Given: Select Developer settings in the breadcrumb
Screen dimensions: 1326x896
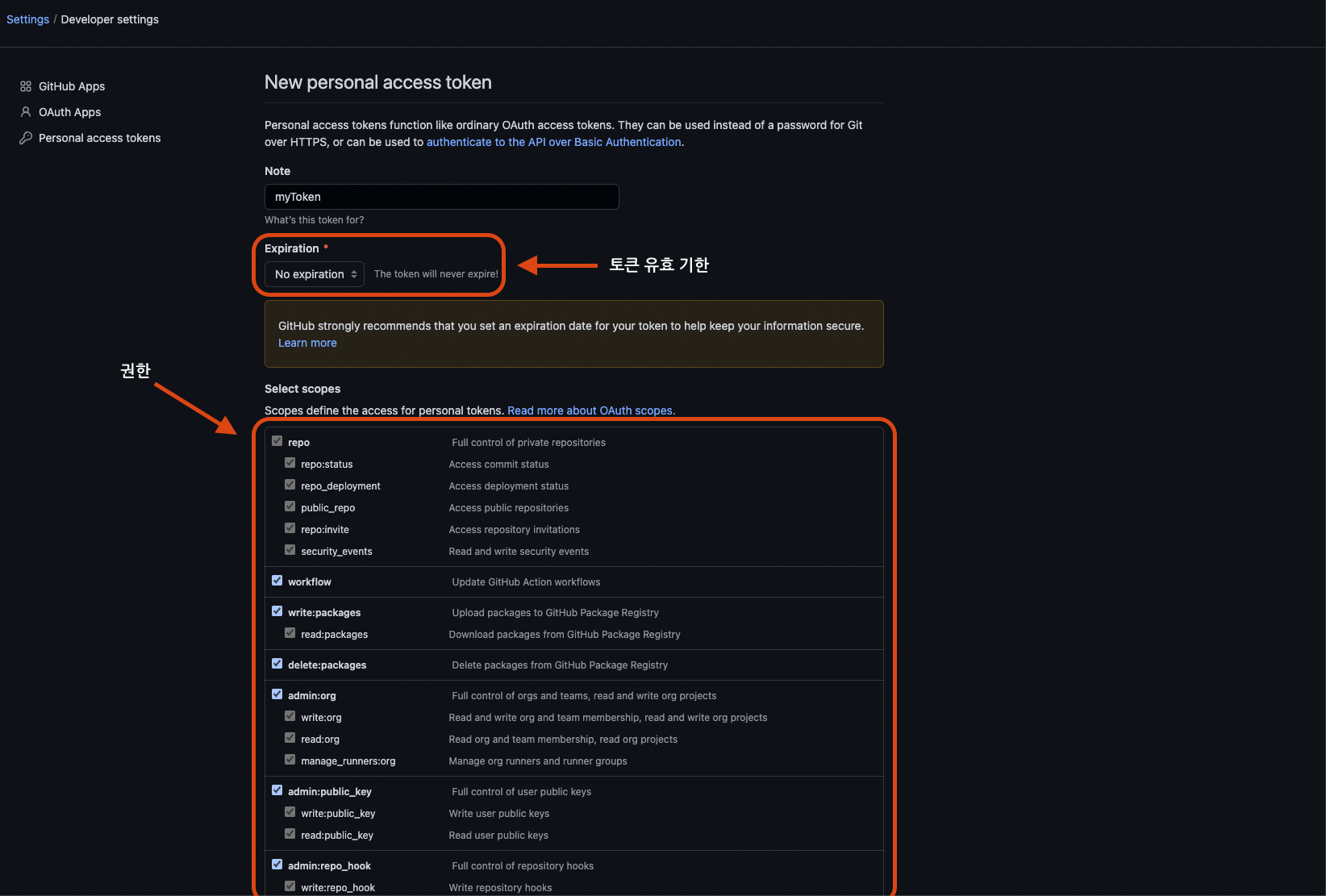Looking at the screenshot, I should 109,19.
